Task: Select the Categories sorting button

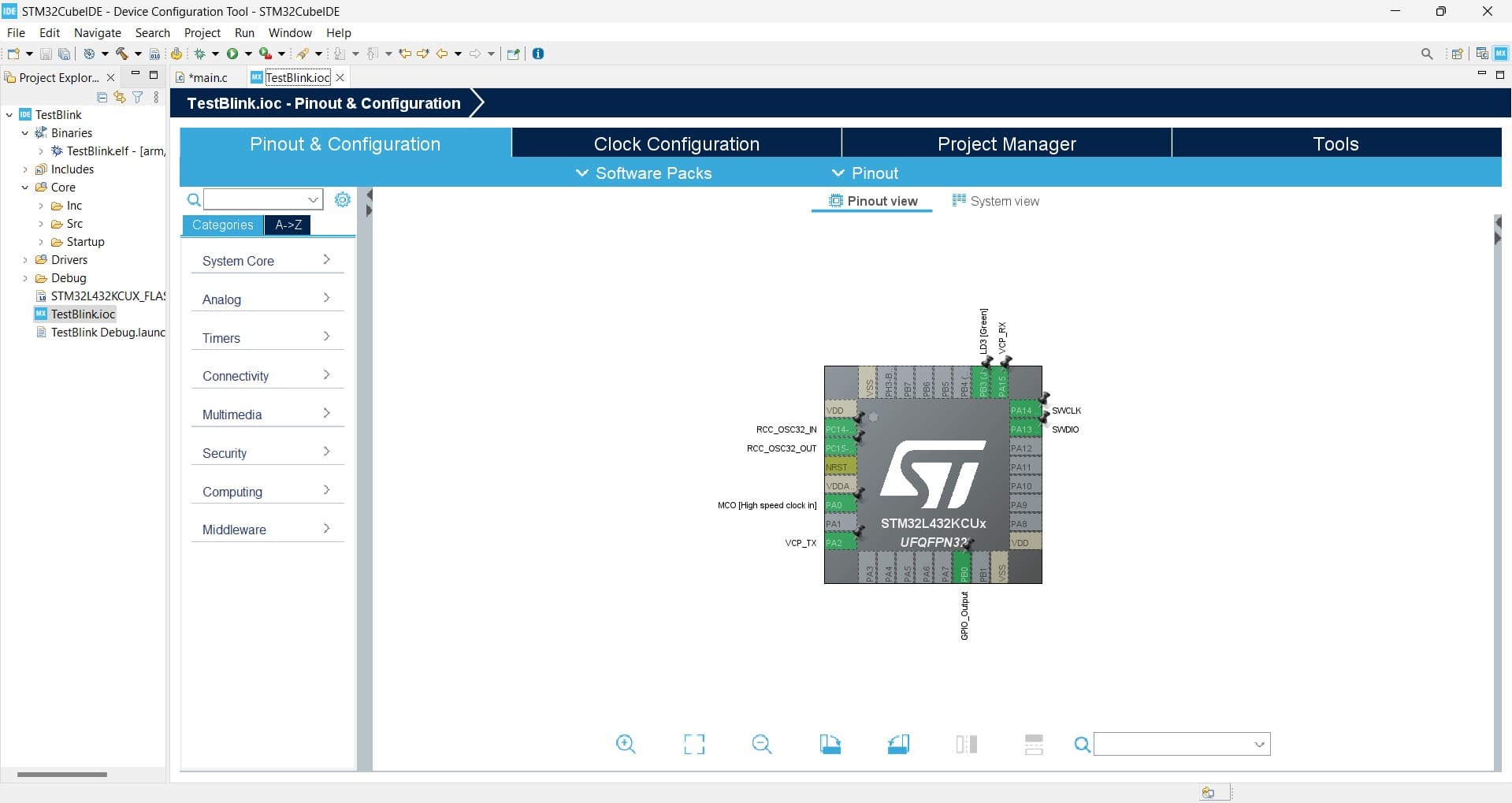Action: tap(223, 225)
